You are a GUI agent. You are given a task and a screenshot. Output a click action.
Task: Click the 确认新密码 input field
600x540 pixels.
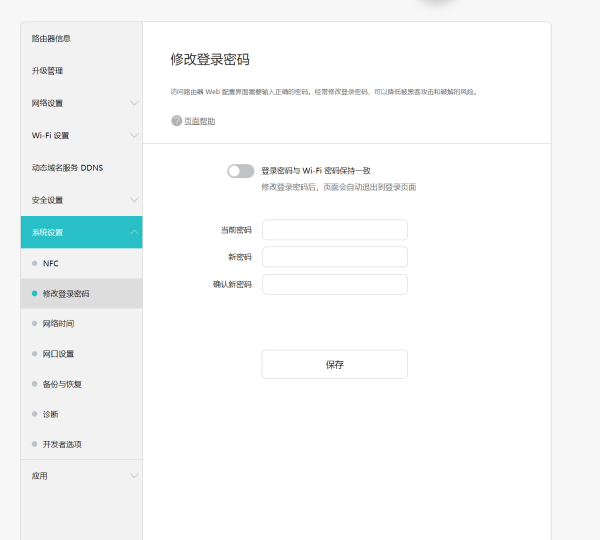point(334,285)
